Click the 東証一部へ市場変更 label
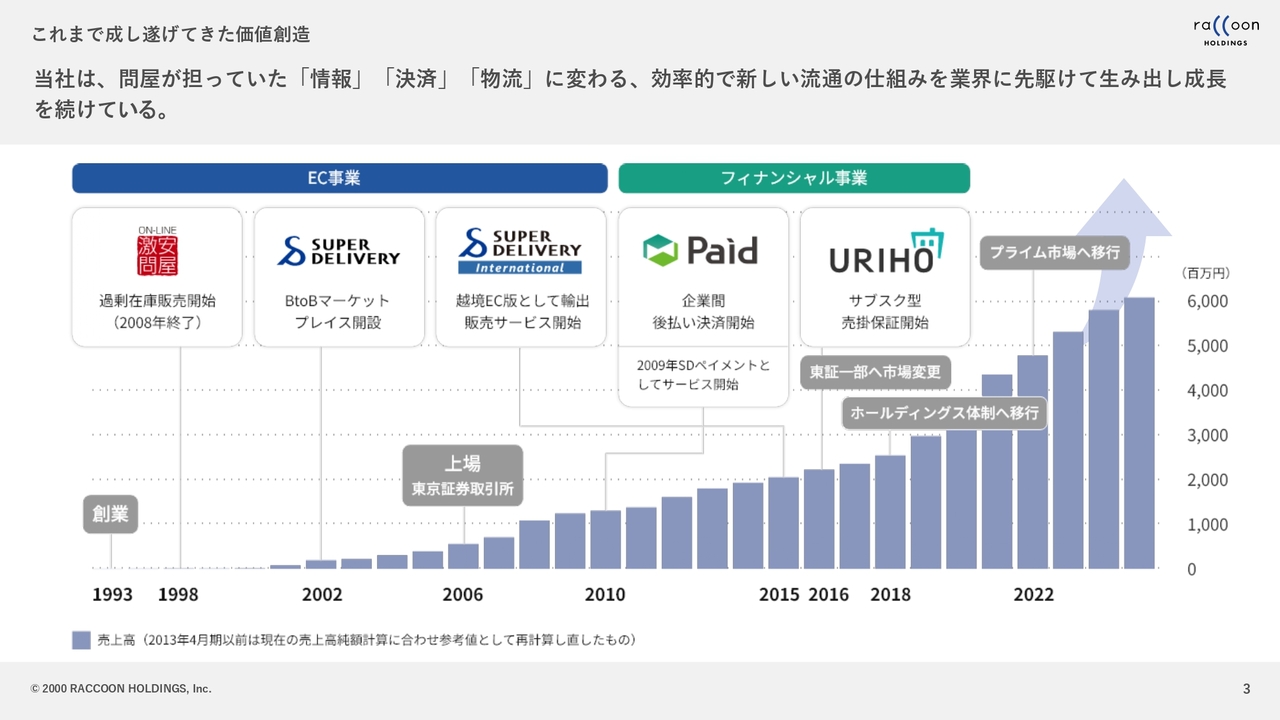The width and height of the screenshot is (1280, 720). [875, 372]
